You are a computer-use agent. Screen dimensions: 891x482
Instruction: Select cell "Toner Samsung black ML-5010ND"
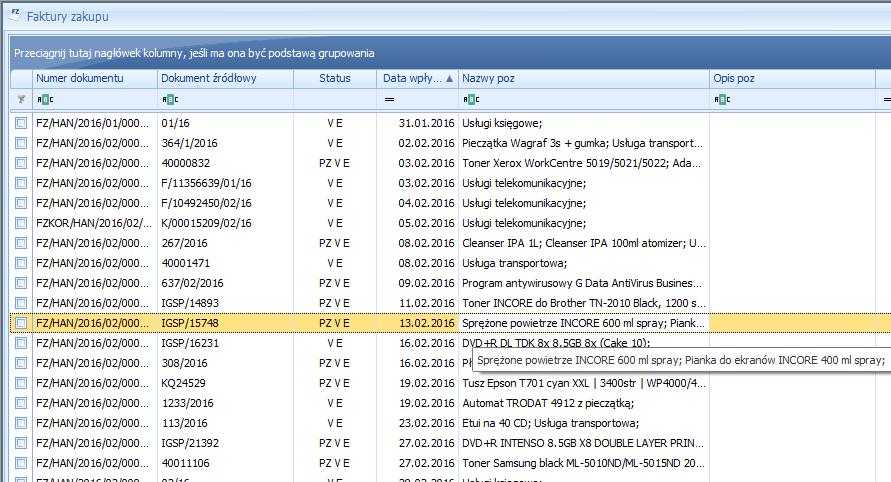584,463
